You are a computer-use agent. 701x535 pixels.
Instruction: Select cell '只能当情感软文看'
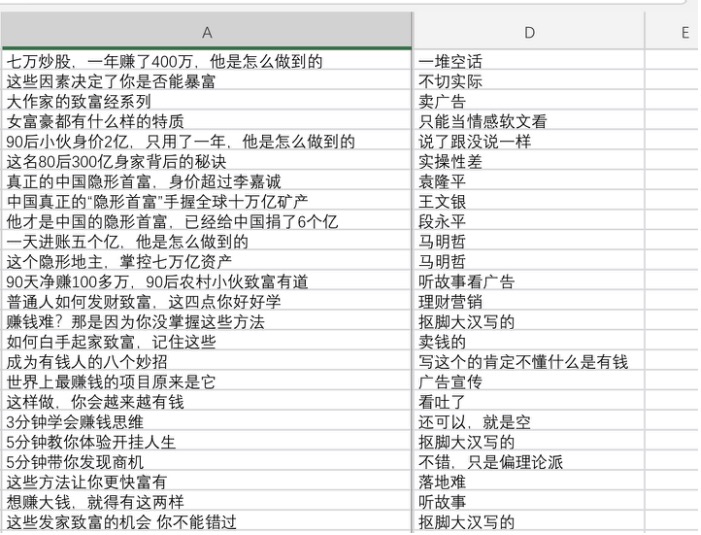pos(528,121)
